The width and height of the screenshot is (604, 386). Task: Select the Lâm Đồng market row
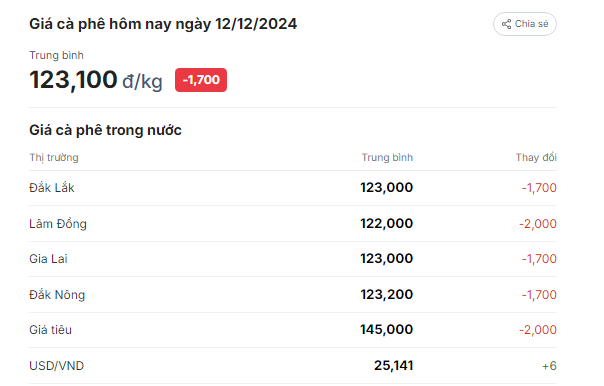coord(293,224)
